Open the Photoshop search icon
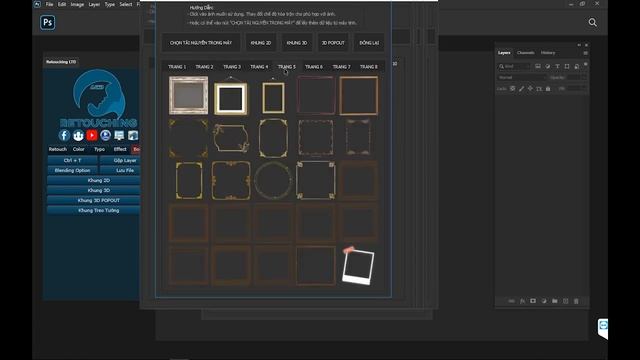 (593, 22)
